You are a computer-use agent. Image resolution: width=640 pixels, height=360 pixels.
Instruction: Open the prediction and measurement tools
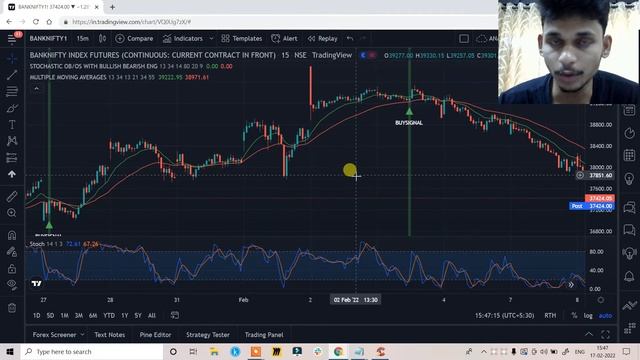point(12,158)
